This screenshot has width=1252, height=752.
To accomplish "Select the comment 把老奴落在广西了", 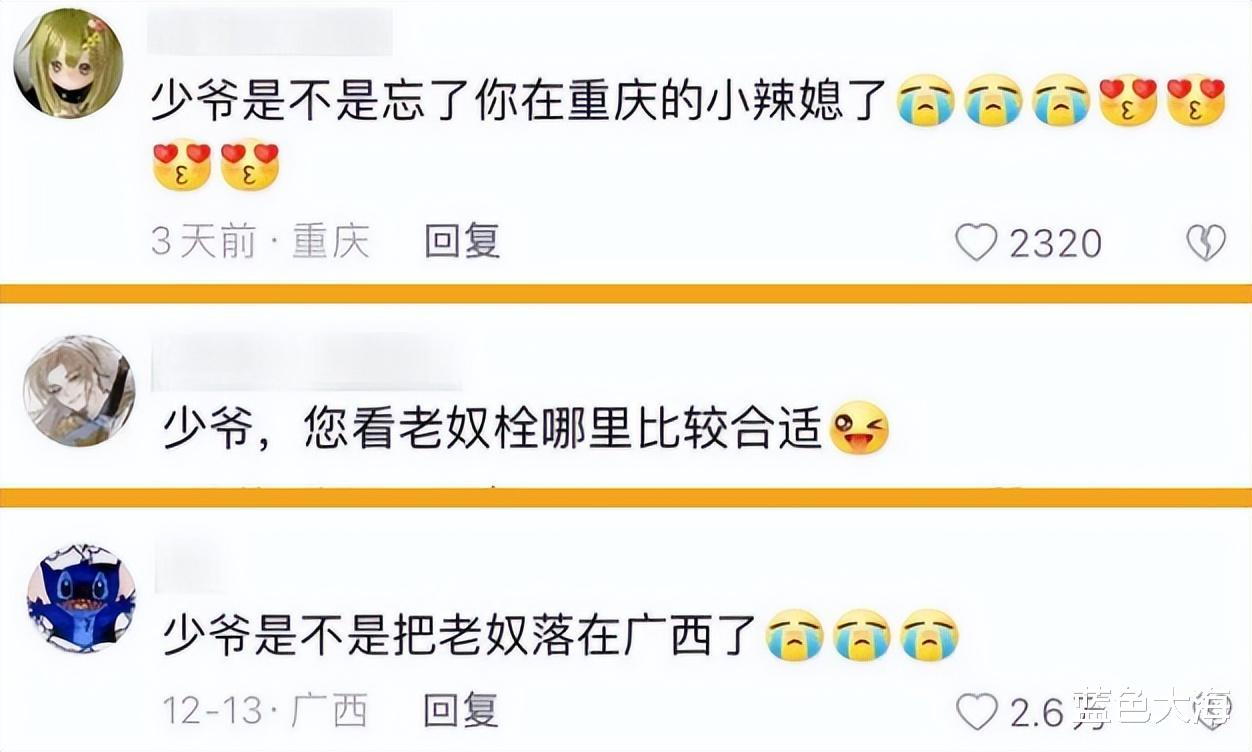I will tap(561, 636).
